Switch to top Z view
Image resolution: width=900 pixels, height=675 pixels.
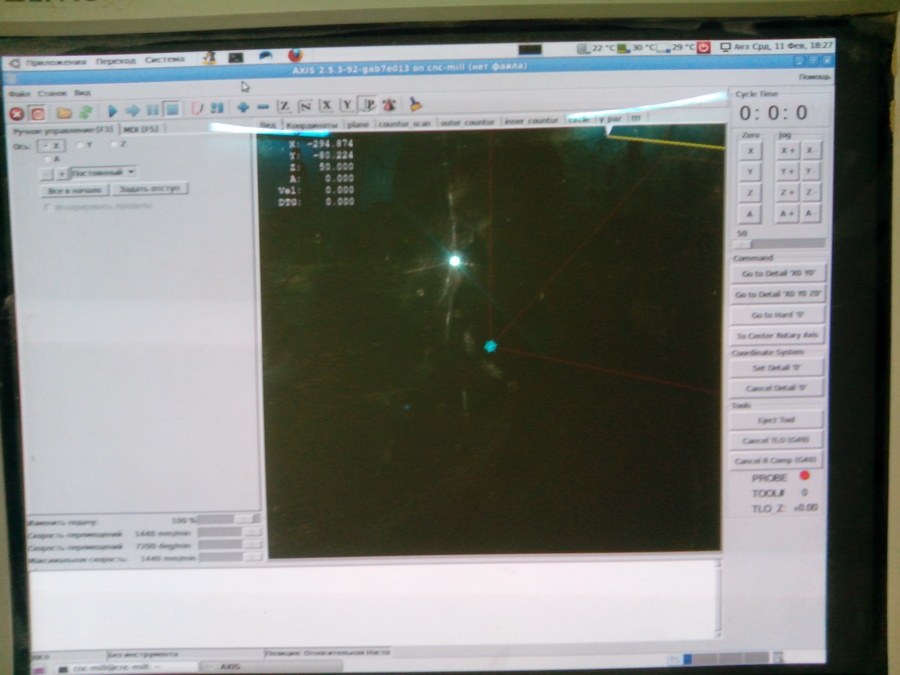(284, 106)
